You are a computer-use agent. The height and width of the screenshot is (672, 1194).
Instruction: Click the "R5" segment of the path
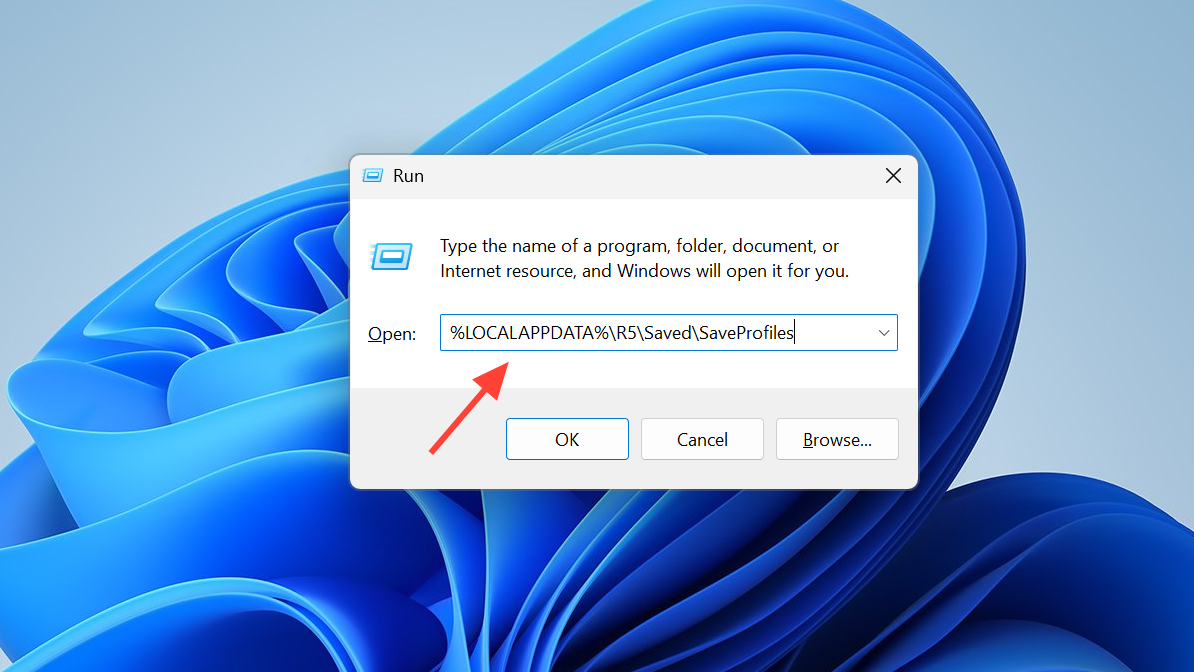tap(626, 333)
